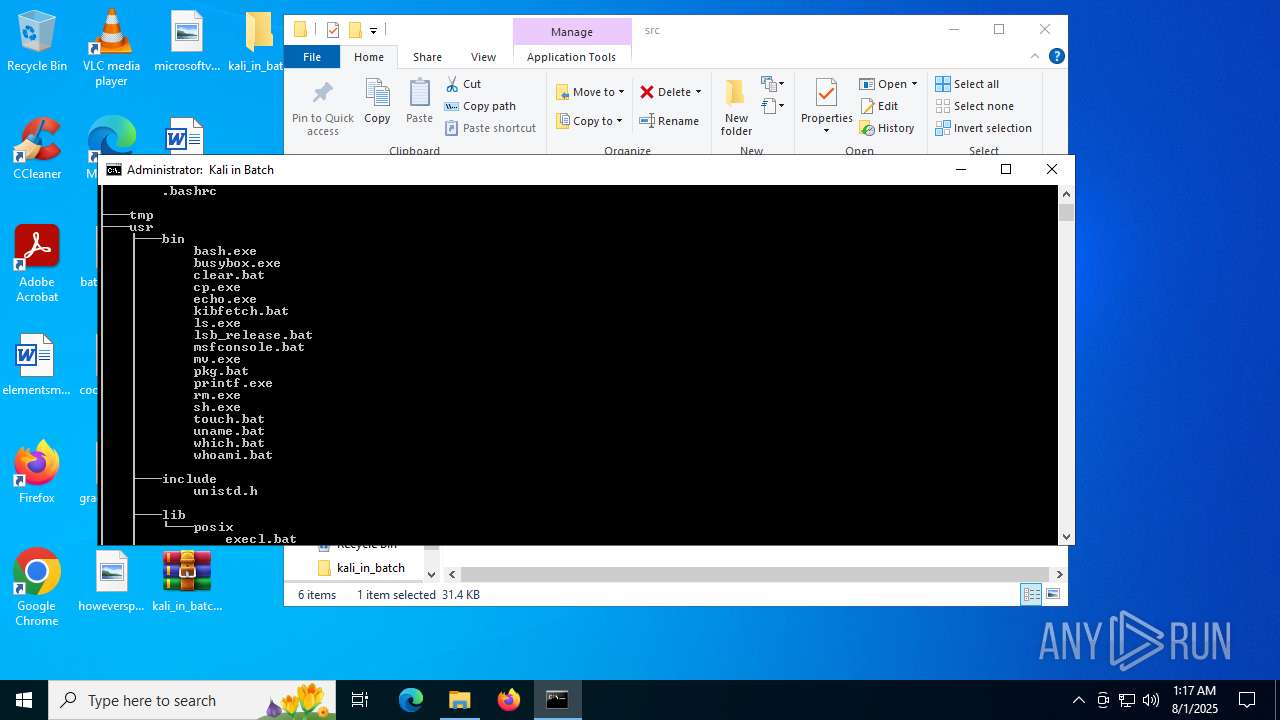Image resolution: width=1280 pixels, height=720 pixels.
Task: Open the Application Tools tab
Action: [571, 57]
